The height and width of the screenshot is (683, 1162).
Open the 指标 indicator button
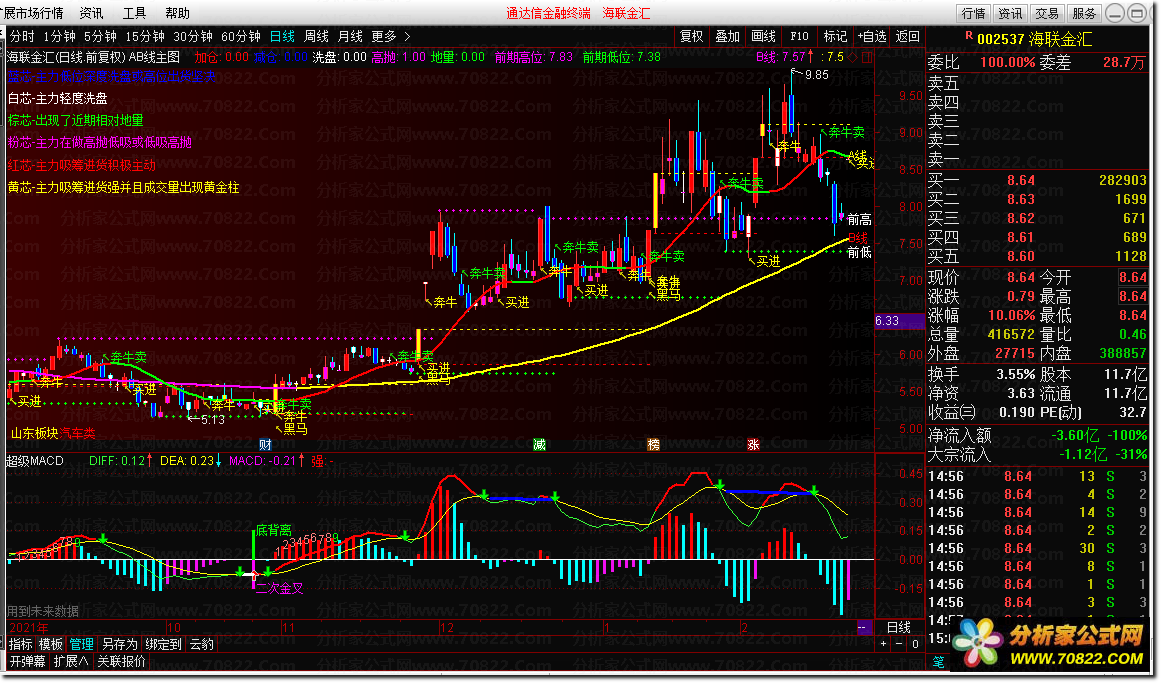click(x=21, y=644)
